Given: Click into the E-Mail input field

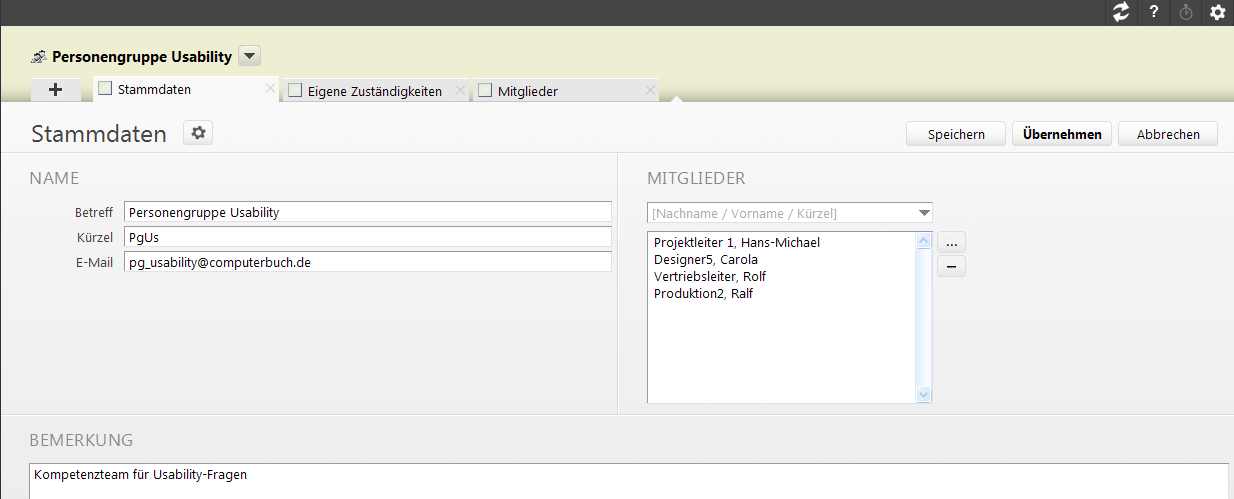Looking at the screenshot, I should coord(367,262).
